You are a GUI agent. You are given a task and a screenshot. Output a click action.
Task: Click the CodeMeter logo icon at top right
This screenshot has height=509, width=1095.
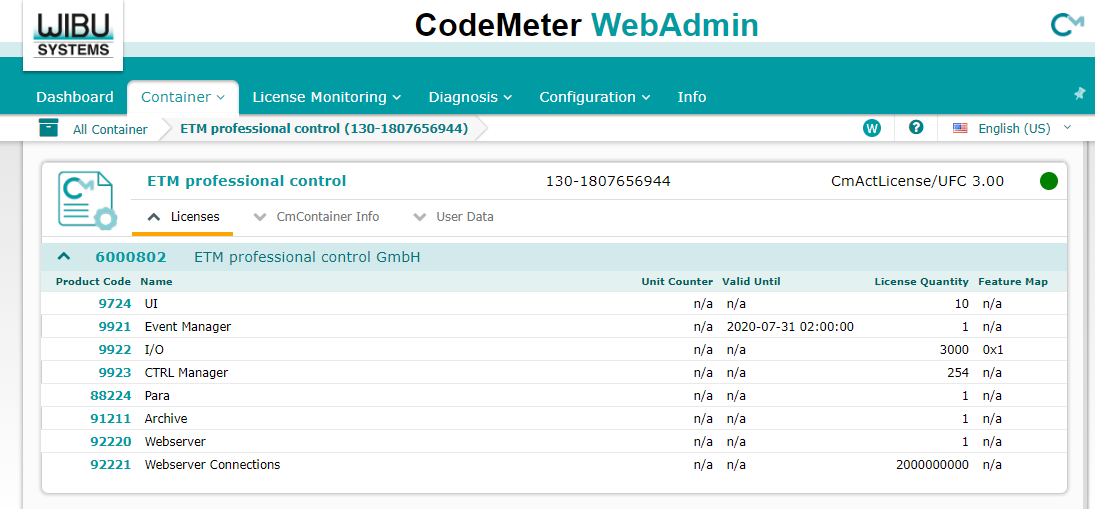coord(1067,25)
